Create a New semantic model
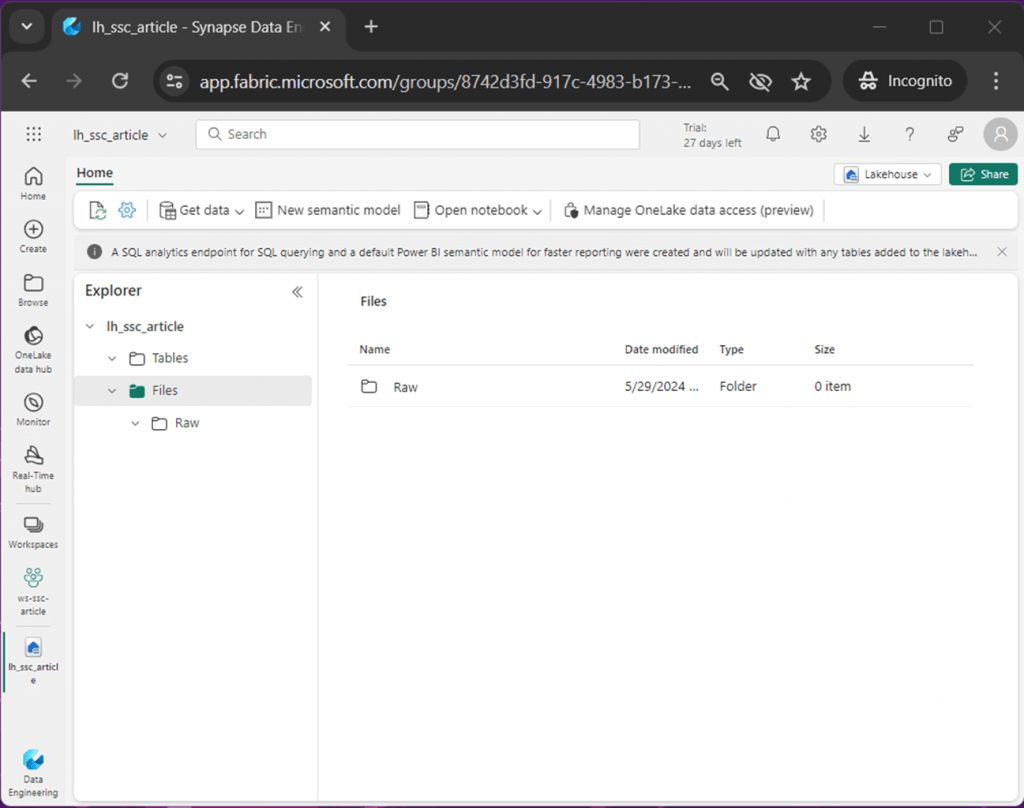Viewport: 1024px width, 808px height. point(329,210)
